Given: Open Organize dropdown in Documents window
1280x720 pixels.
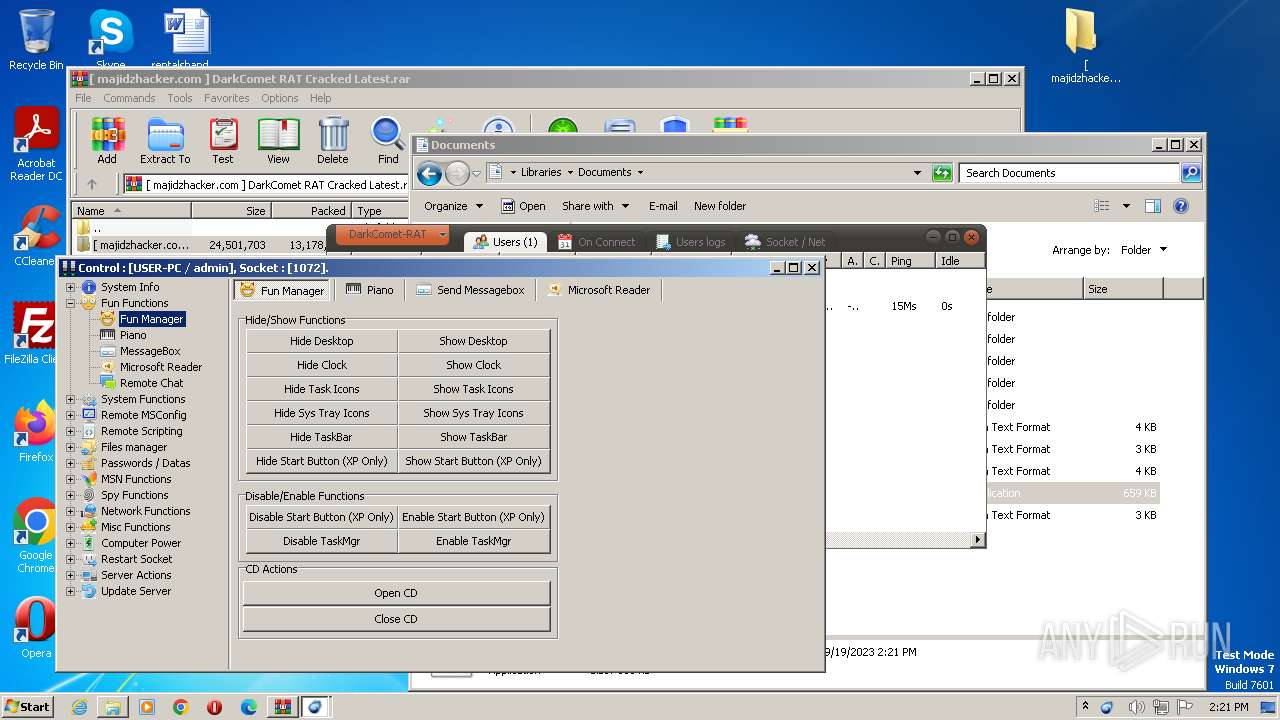Looking at the screenshot, I should click(x=453, y=206).
